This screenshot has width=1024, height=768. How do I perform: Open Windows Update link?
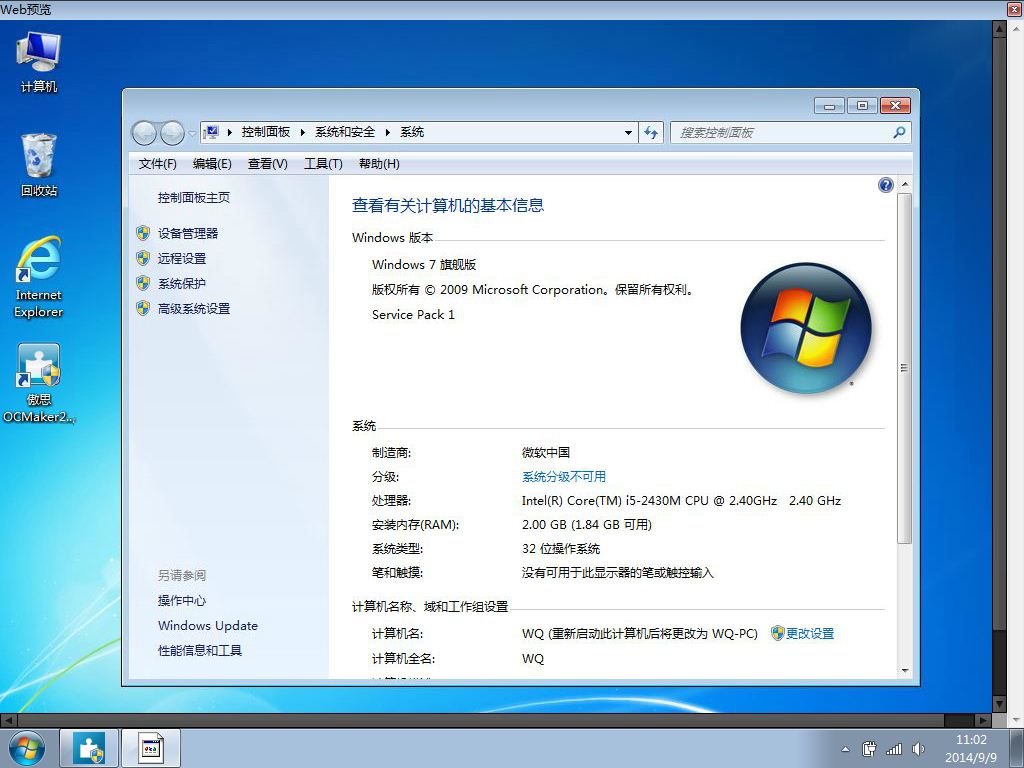[208, 626]
